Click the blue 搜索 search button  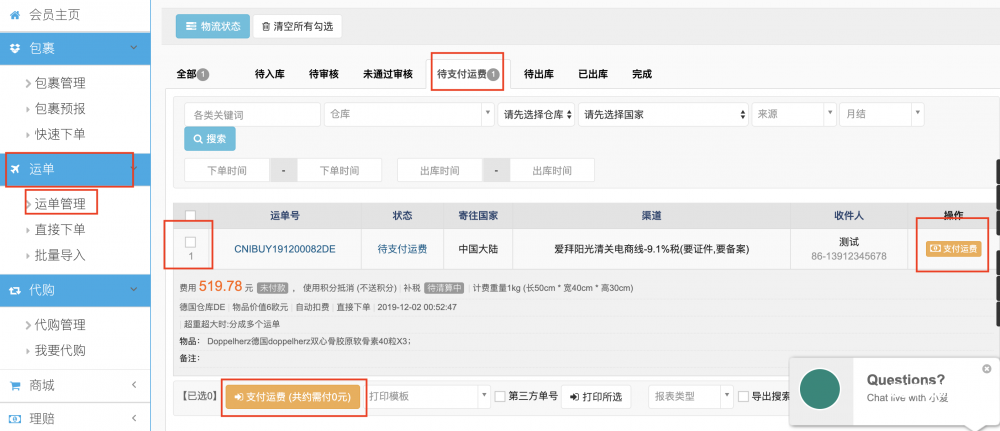click(209, 139)
